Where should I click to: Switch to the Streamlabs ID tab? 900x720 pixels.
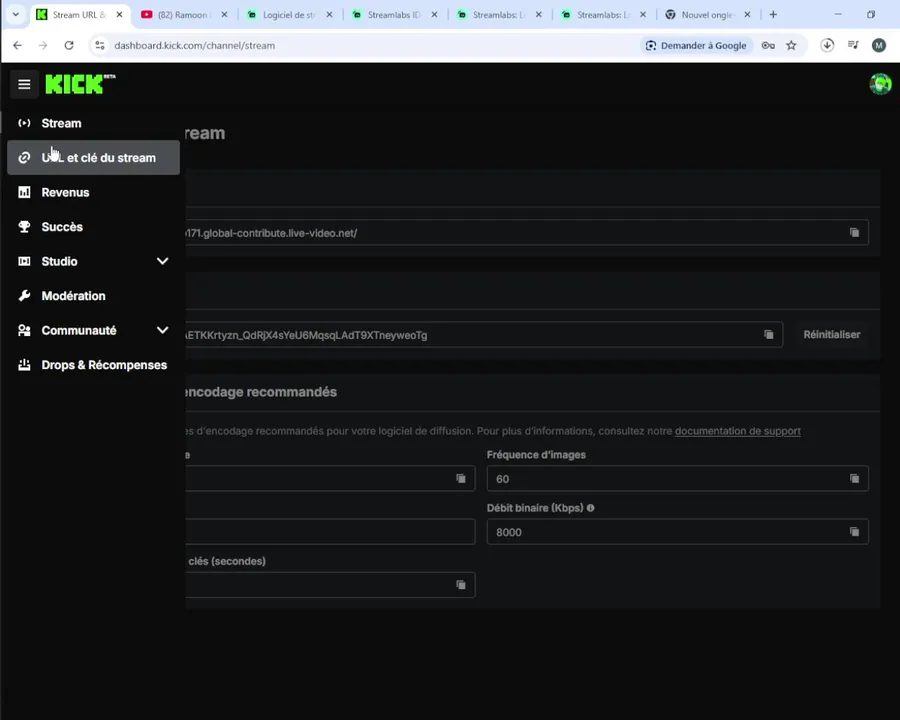pyautogui.click(x=394, y=15)
